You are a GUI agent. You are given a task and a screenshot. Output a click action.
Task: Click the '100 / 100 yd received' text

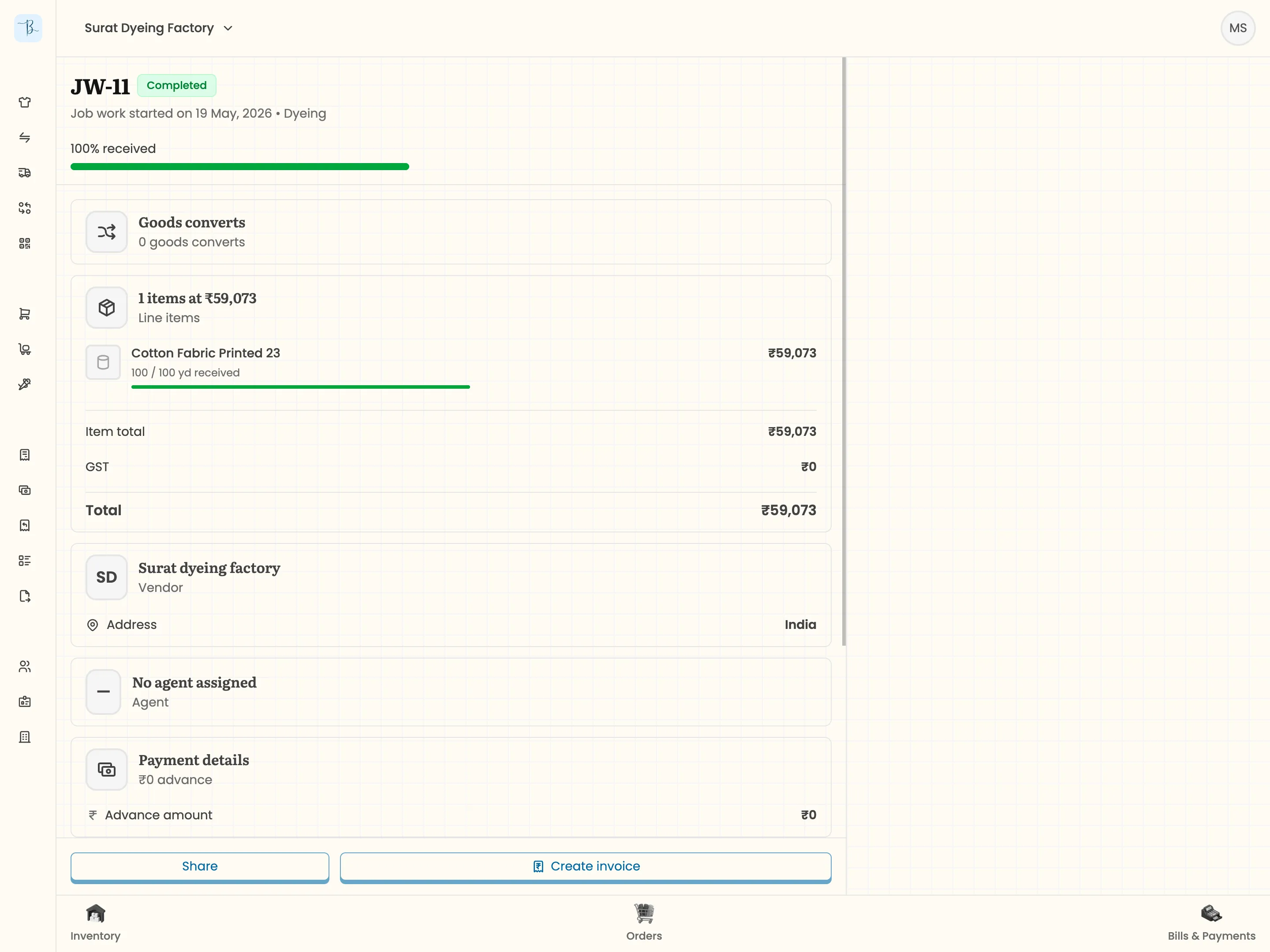(186, 372)
